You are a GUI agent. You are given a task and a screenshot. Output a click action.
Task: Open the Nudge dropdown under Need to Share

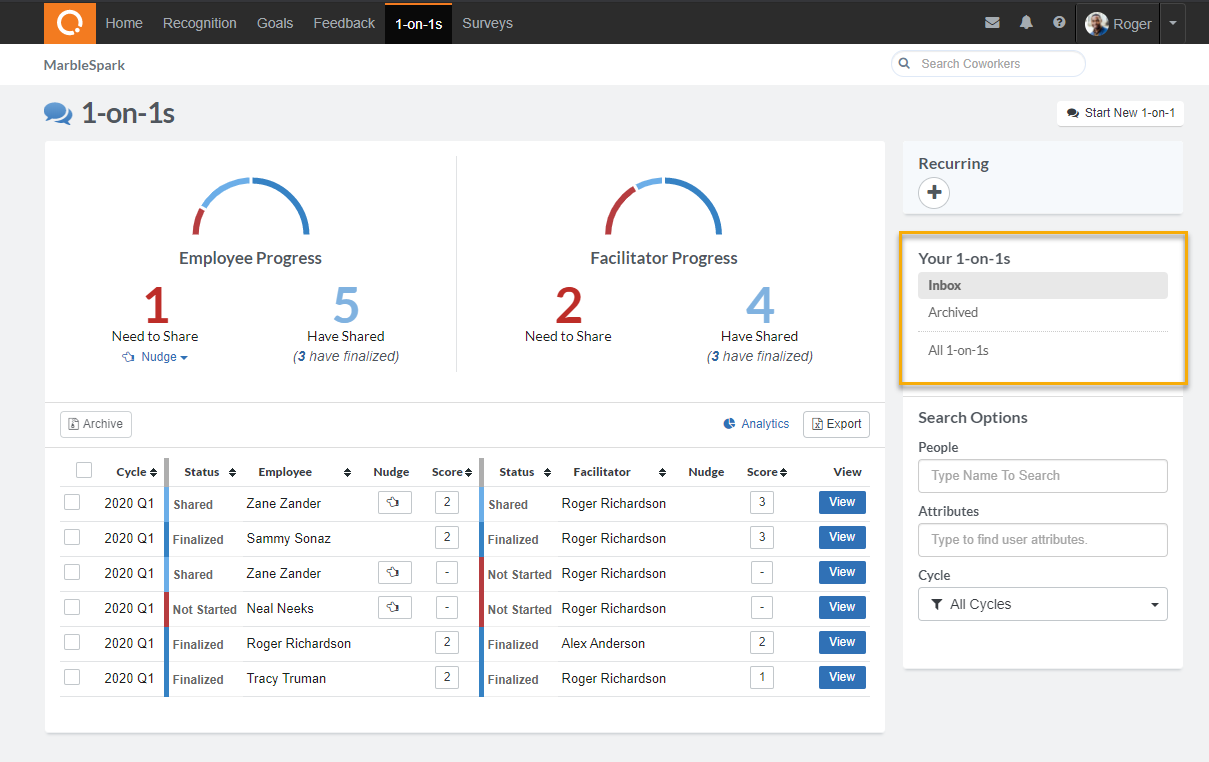click(155, 357)
